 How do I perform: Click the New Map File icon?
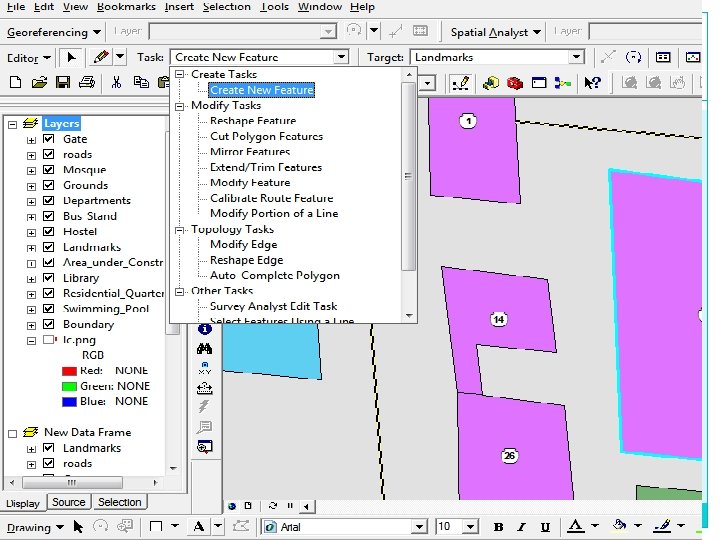16,83
